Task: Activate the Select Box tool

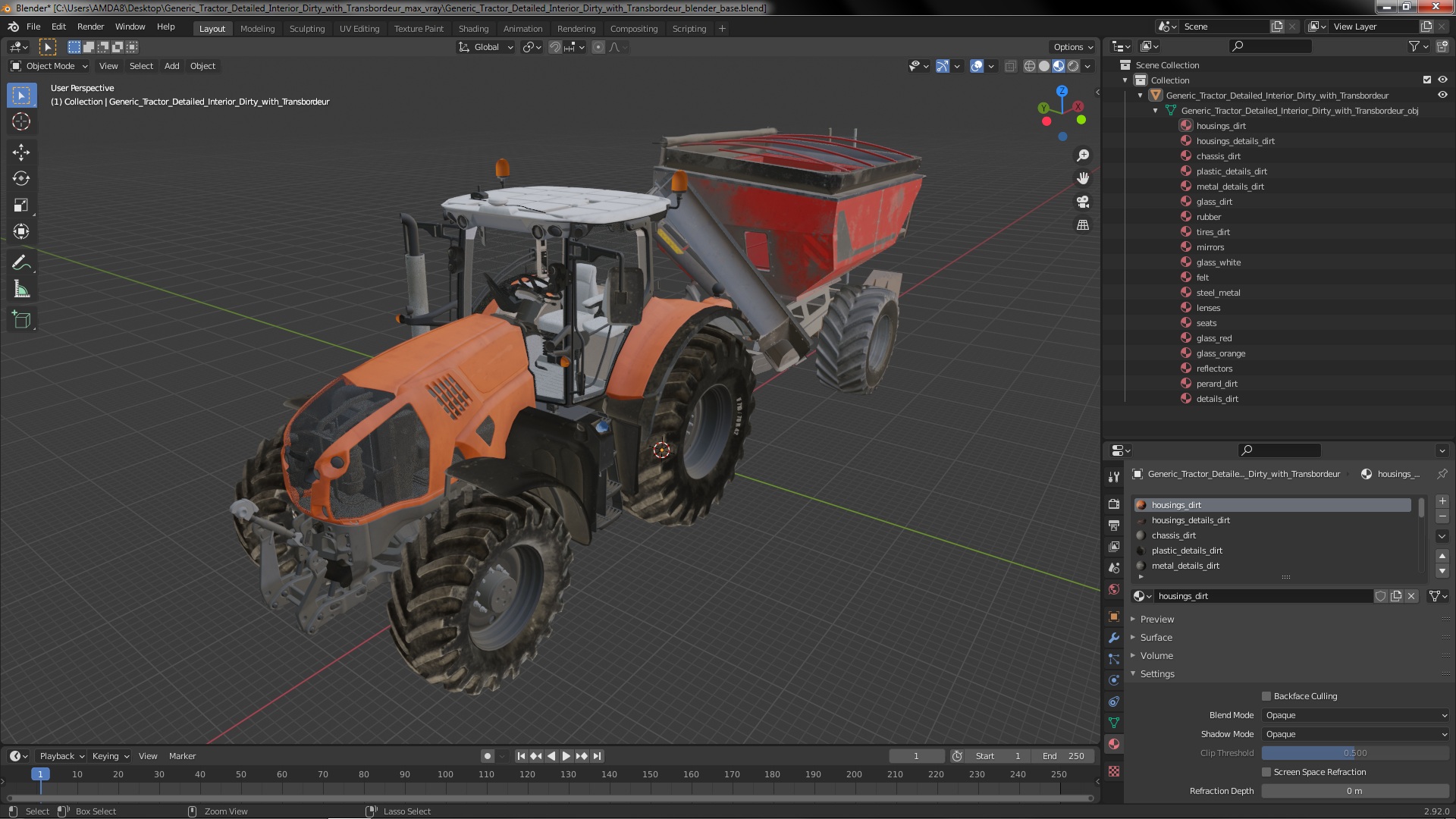Action: coord(21,95)
